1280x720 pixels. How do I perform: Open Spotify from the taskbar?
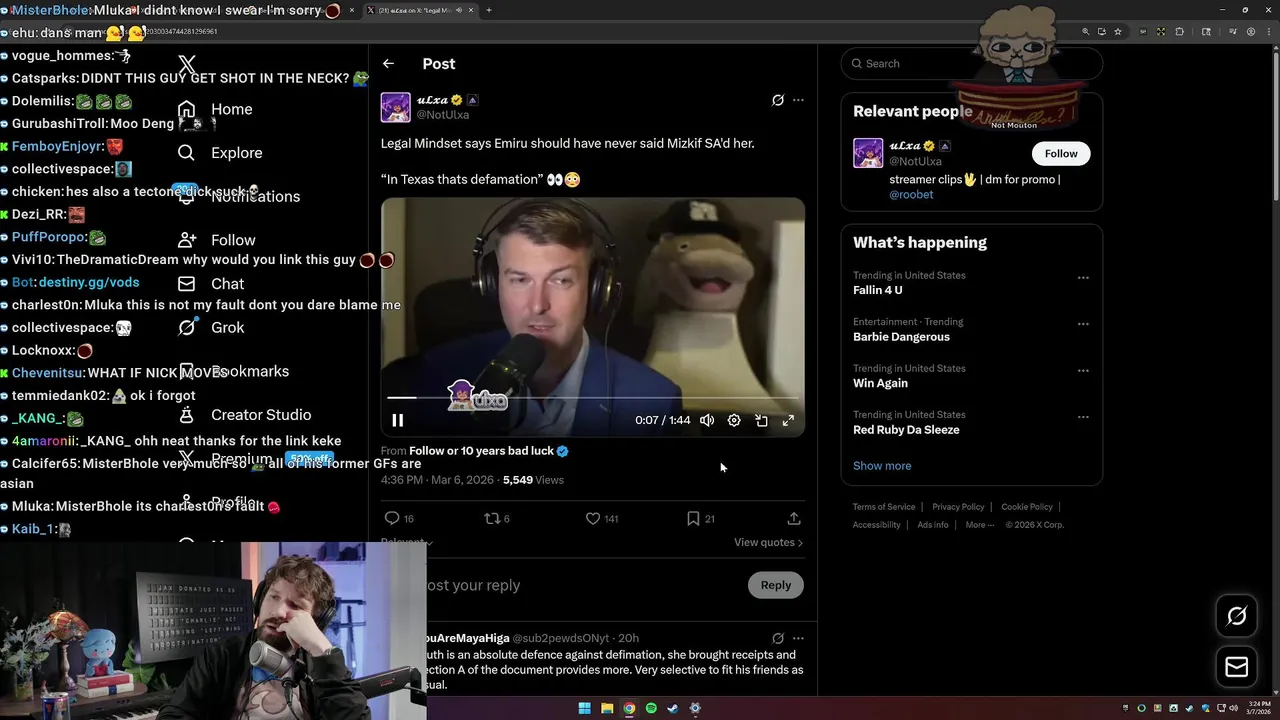point(651,708)
